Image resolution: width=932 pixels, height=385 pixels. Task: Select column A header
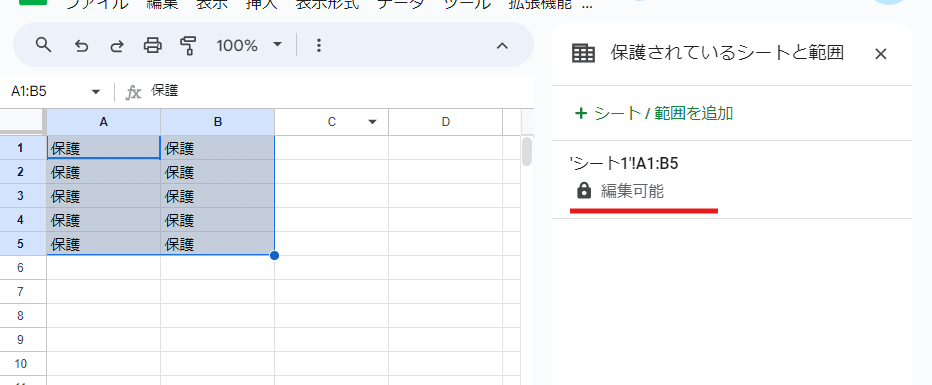point(103,122)
